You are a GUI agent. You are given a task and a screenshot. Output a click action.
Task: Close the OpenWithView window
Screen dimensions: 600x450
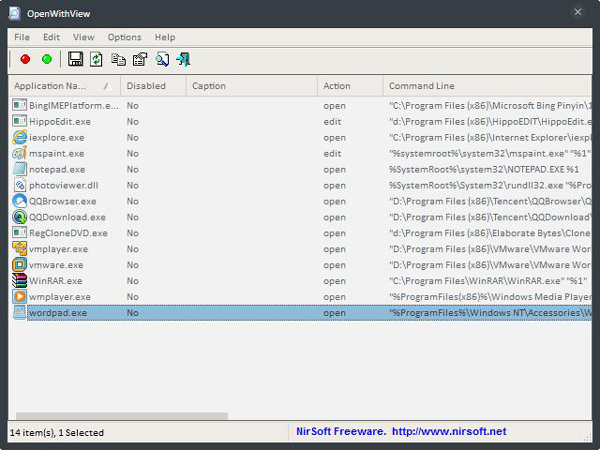578,12
